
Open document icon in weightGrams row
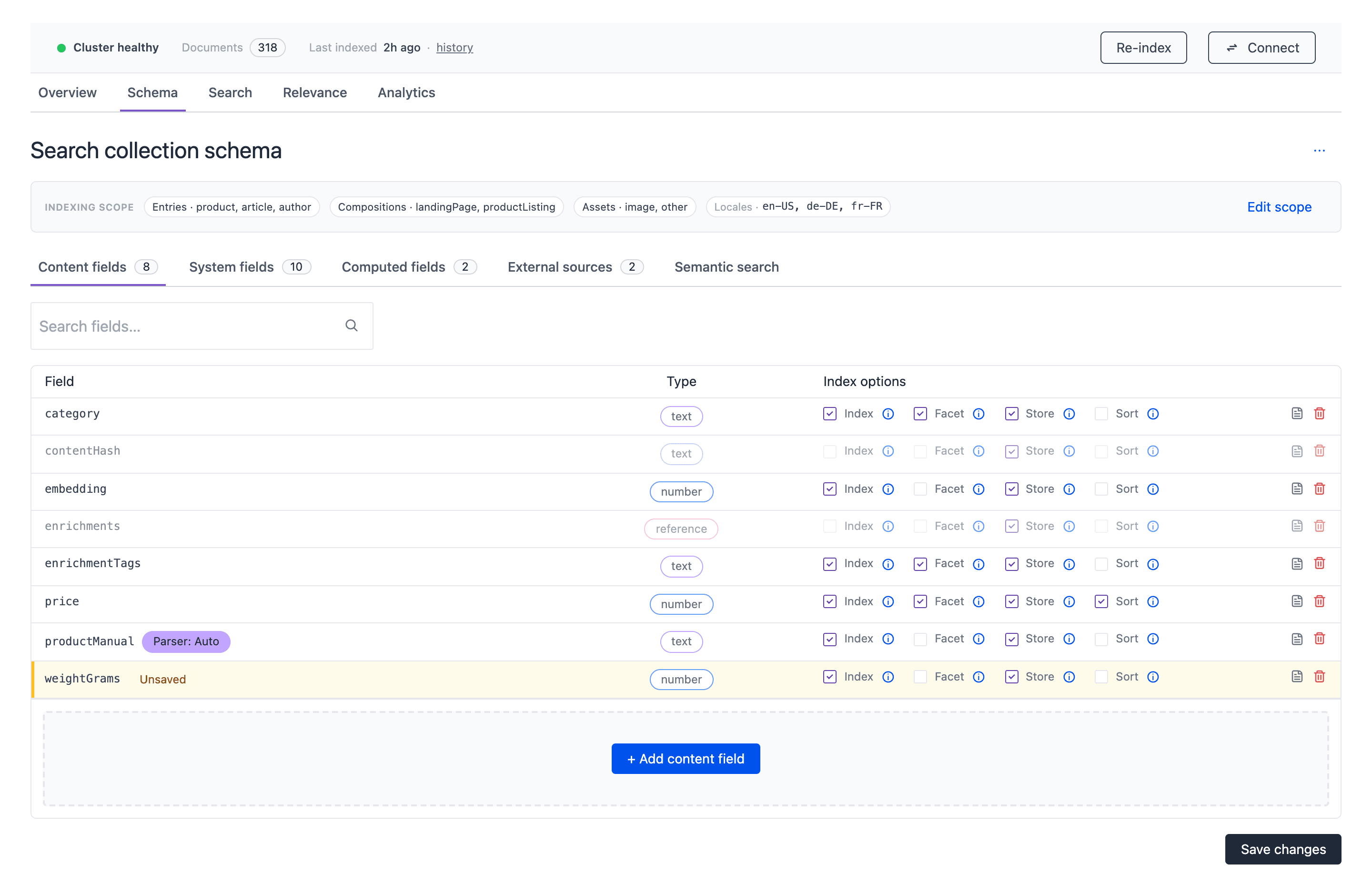point(1297,676)
